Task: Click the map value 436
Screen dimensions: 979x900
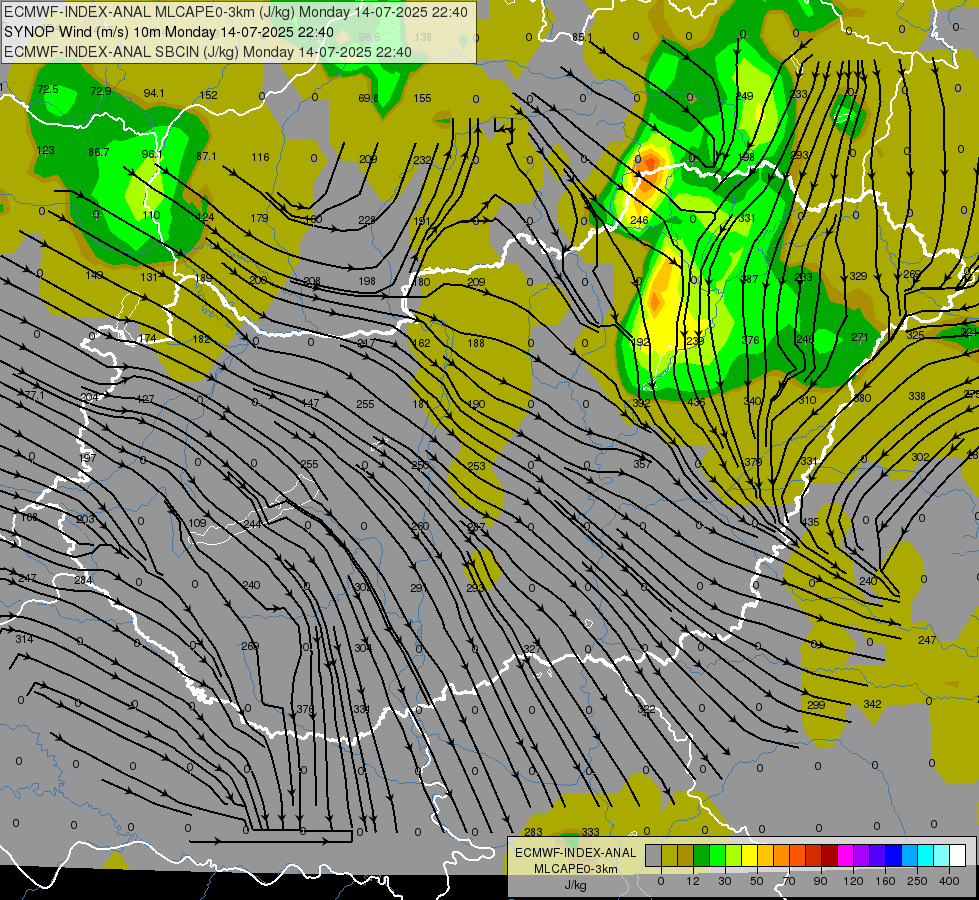Action: pos(696,402)
